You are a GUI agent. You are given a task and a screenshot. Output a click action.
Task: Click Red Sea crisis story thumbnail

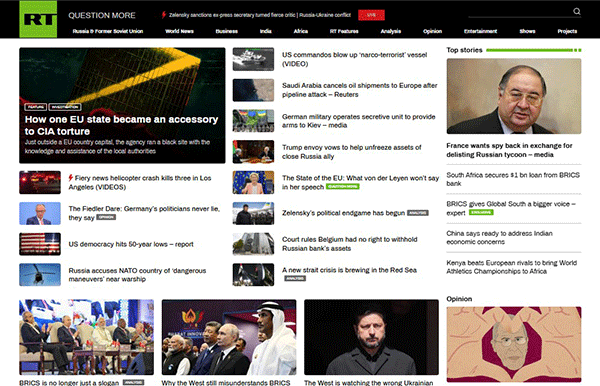tap(253, 275)
